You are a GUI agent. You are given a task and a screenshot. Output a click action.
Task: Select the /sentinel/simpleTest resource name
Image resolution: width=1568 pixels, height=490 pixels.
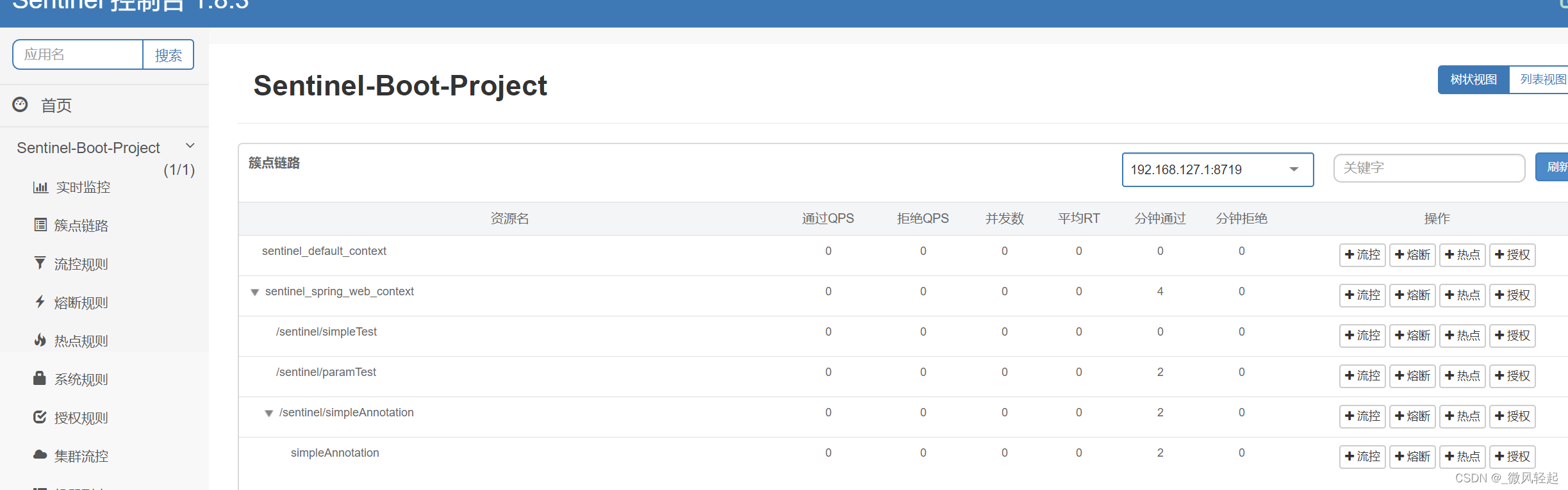(x=326, y=332)
